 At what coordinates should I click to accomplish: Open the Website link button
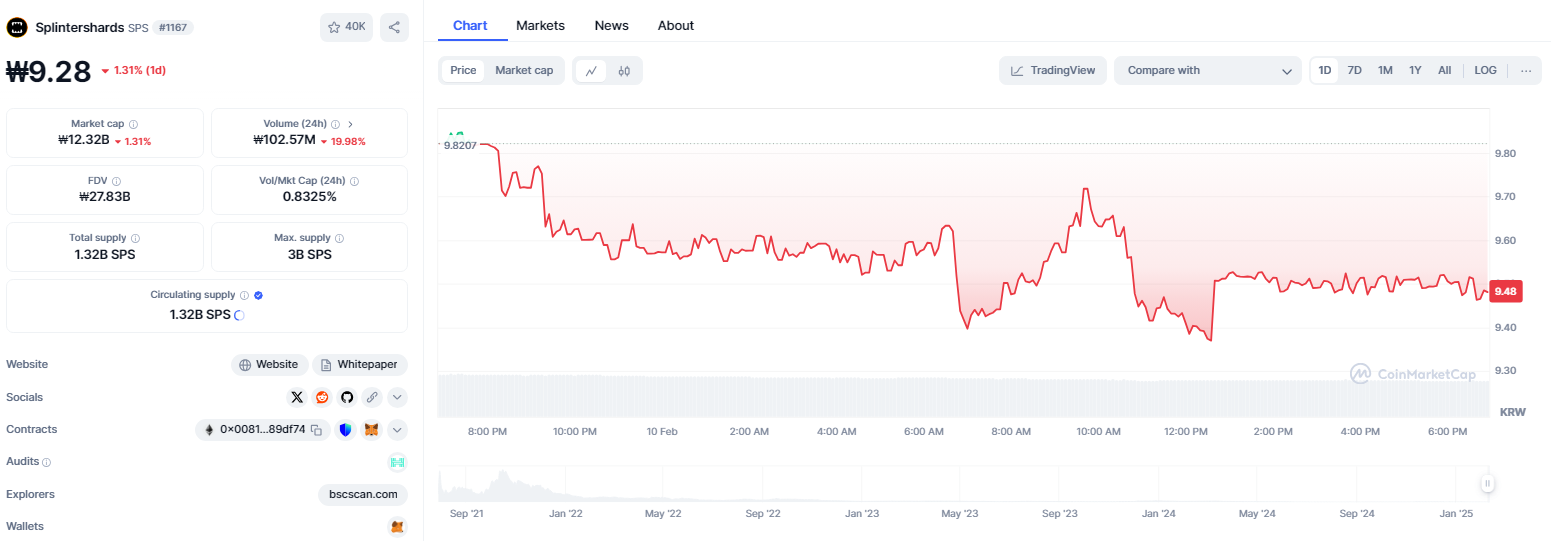268,365
